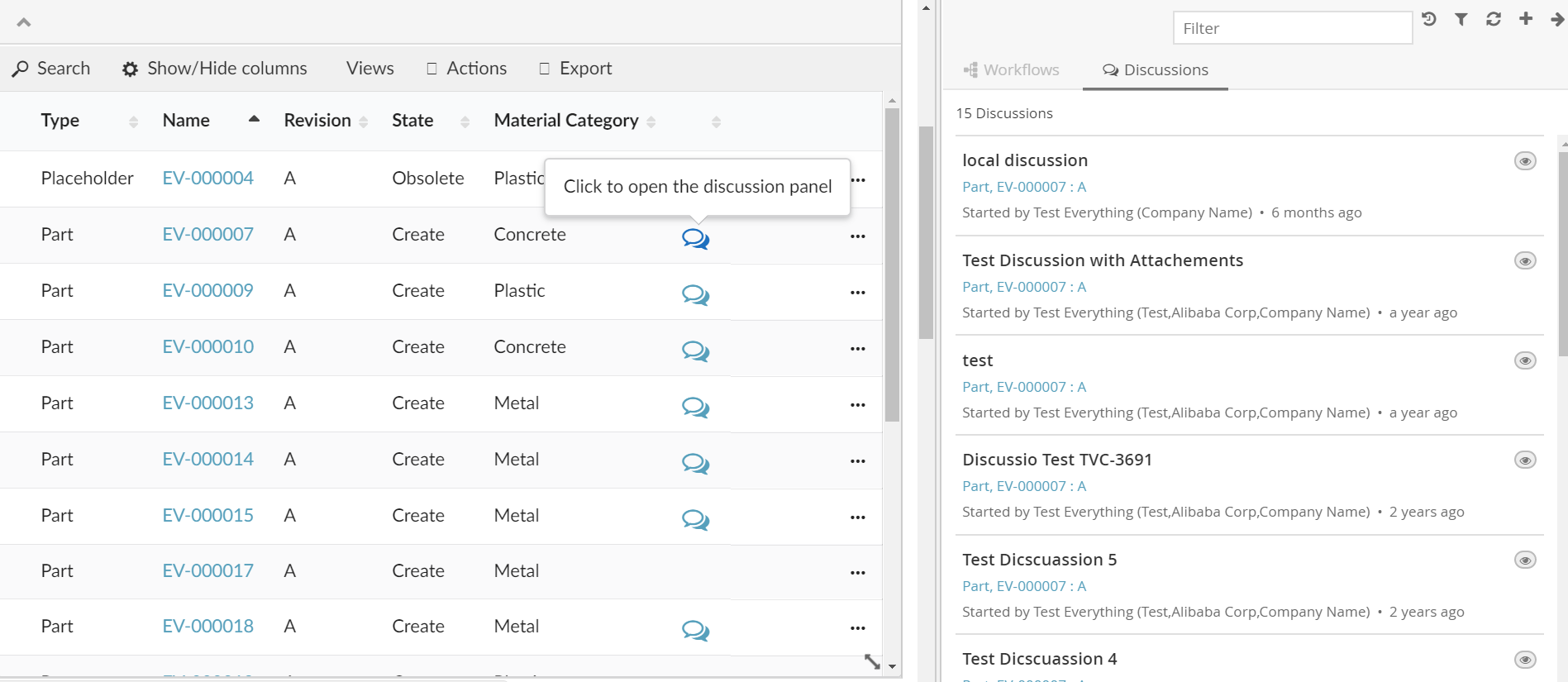
Task: Click the table's vertical scrollbar
Action: point(892,265)
